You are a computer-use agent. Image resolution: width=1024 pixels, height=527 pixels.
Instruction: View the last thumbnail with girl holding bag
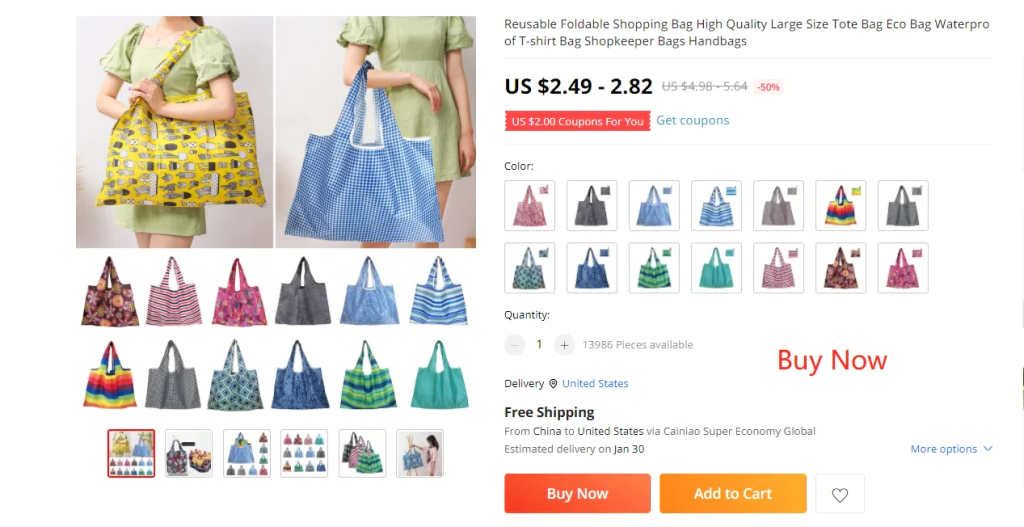(420, 453)
